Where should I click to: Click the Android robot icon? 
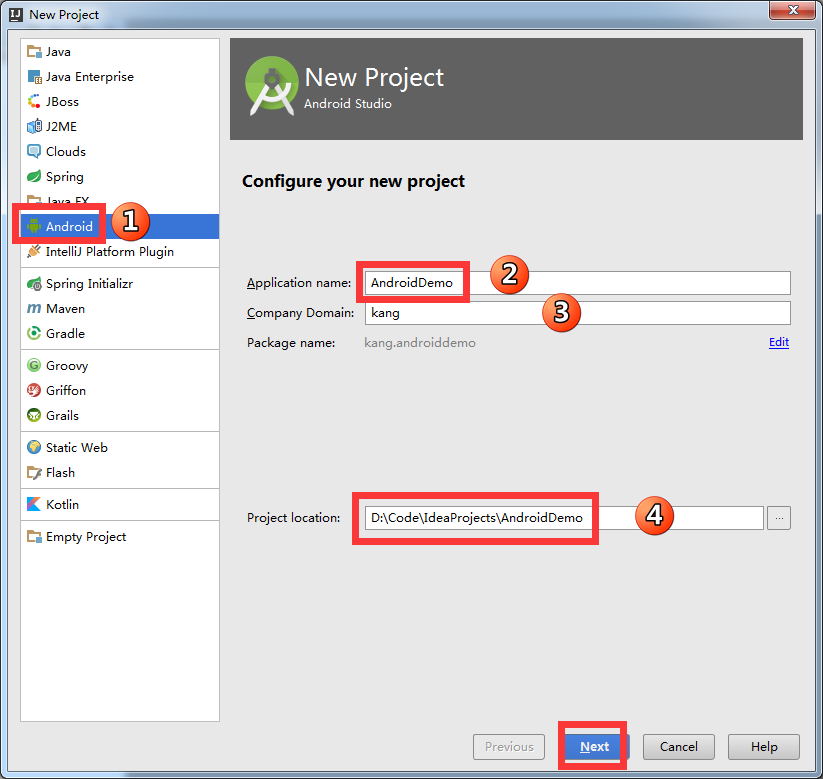point(34,226)
